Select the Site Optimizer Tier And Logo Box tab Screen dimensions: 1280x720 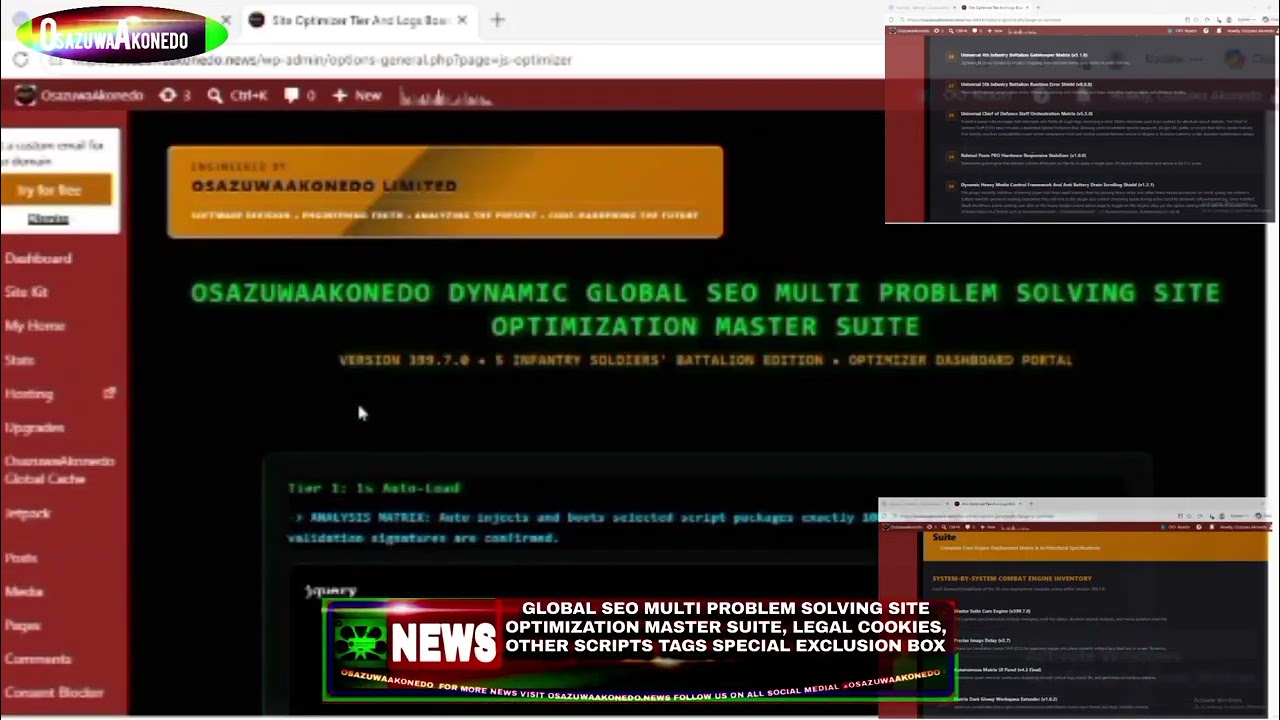pyautogui.click(x=358, y=20)
